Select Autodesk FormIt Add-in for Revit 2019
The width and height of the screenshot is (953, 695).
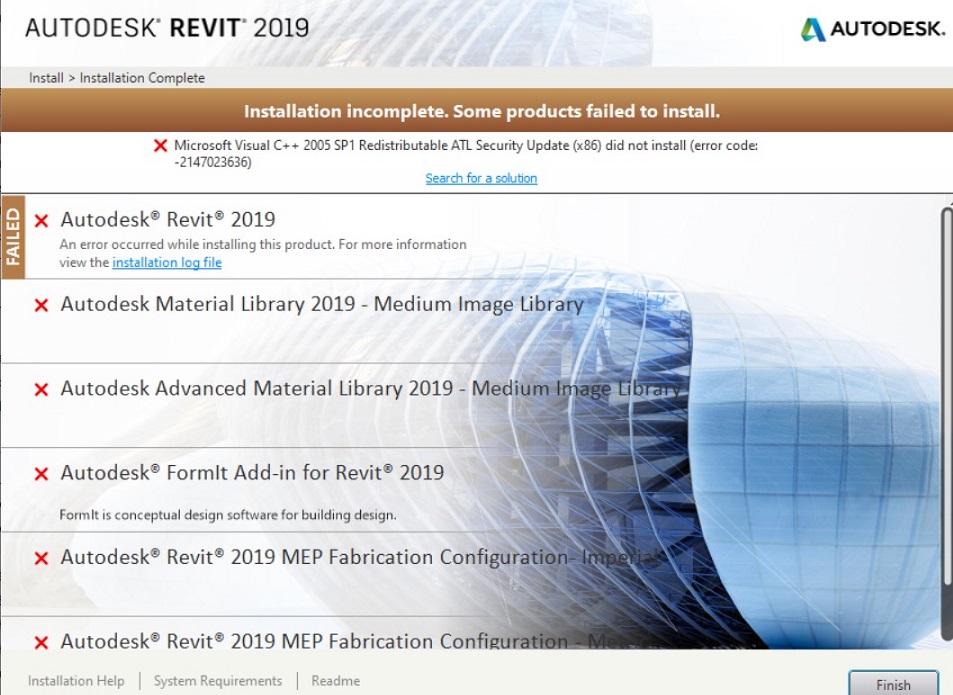tap(252, 473)
